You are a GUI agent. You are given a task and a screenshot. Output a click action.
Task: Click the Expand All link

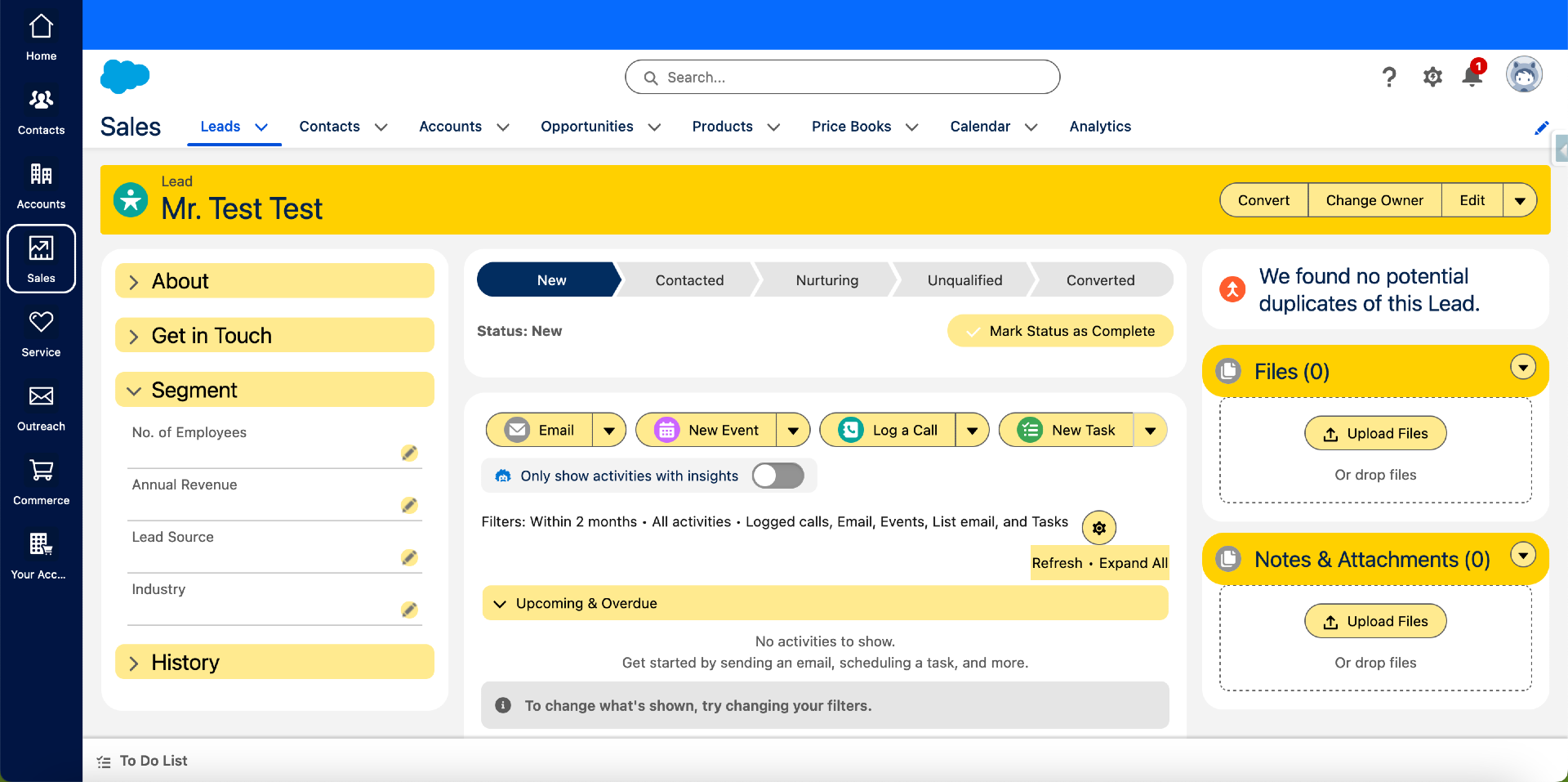click(x=1133, y=563)
